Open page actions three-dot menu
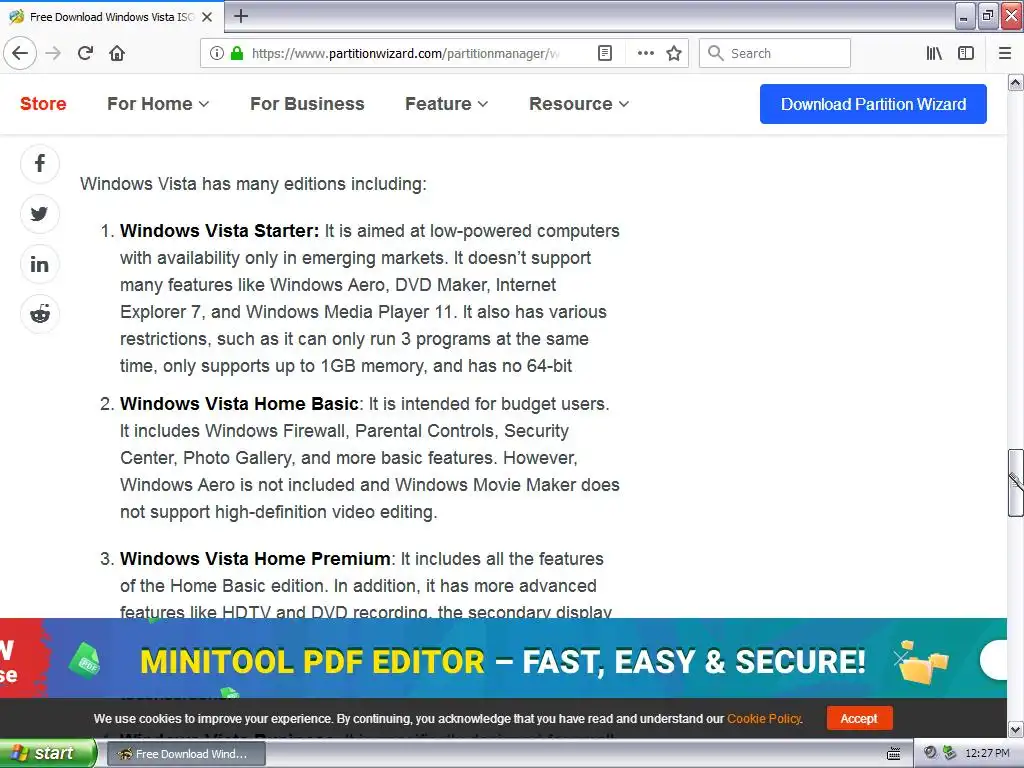Screen dimensions: 1024x768 (645, 53)
